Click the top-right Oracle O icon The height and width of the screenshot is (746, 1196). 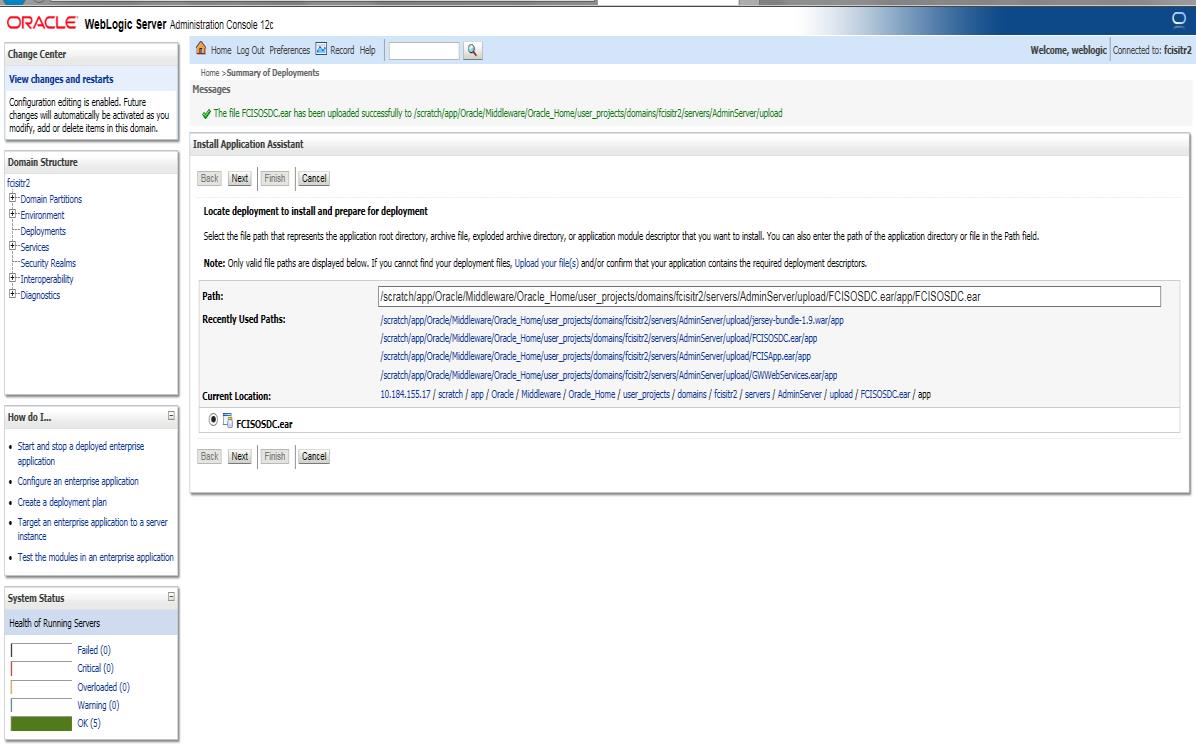click(x=1178, y=19)
